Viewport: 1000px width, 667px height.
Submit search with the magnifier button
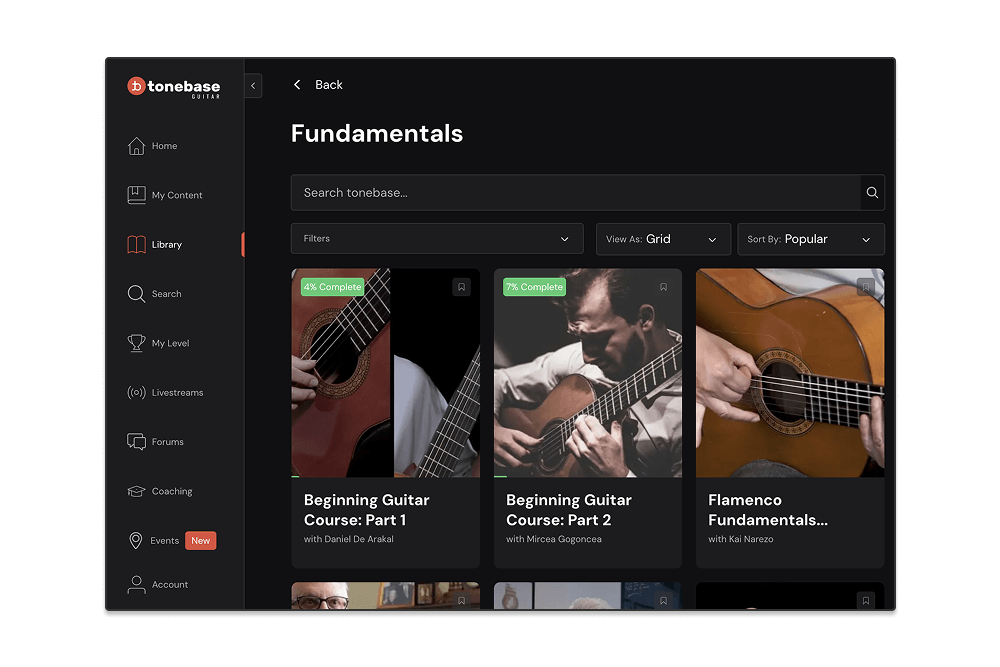point(872,193)
